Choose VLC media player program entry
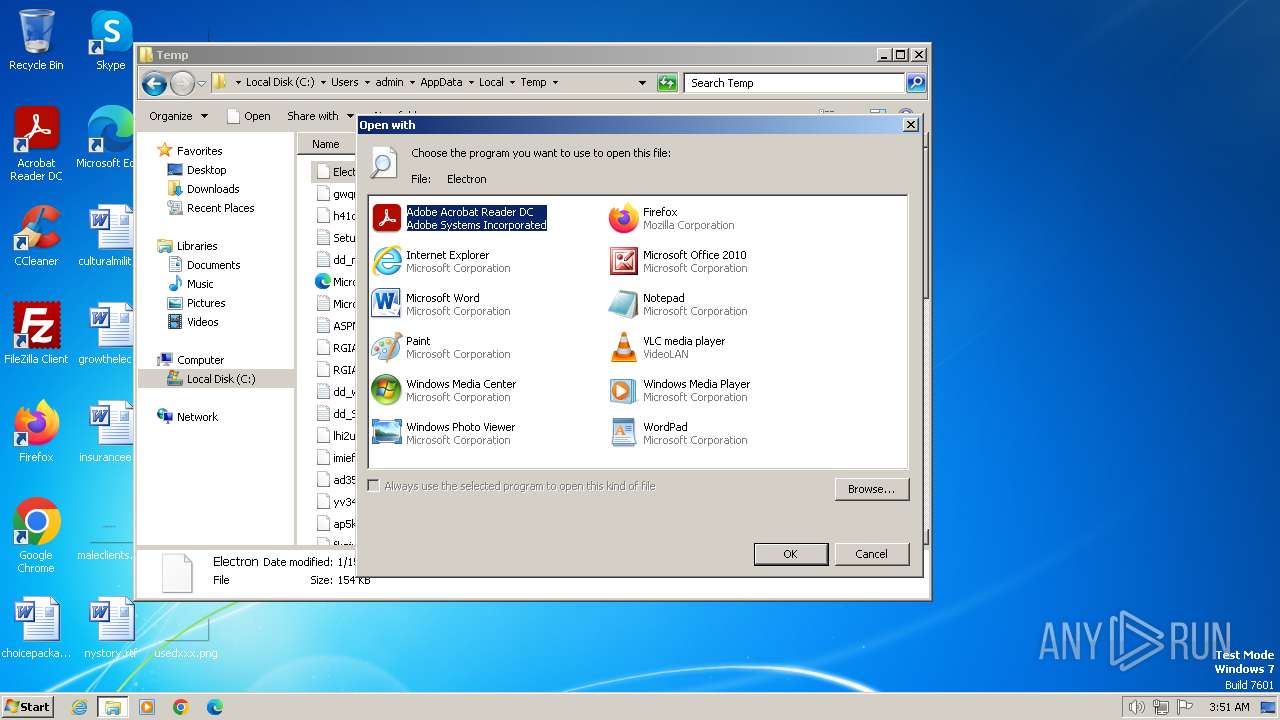 pos(668,347)
